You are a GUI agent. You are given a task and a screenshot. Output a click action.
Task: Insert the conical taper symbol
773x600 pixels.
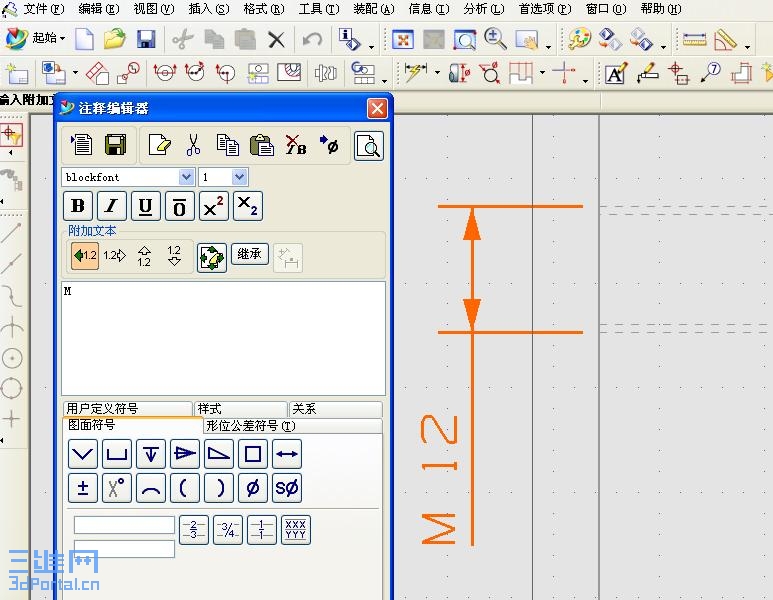185,454
